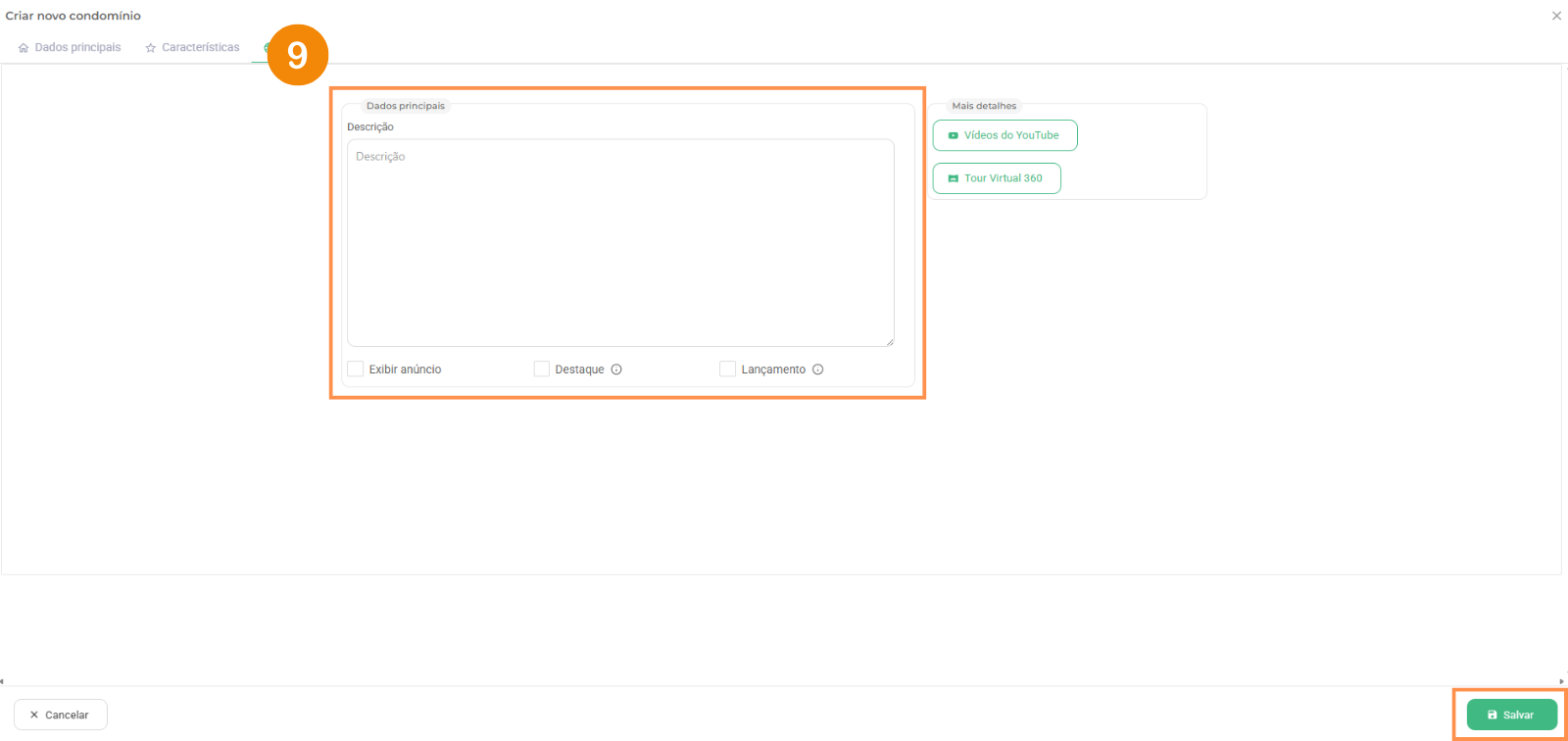Click the floppy disk icon in Salvar
The image size is (1568, 741).
[1492, 715]
